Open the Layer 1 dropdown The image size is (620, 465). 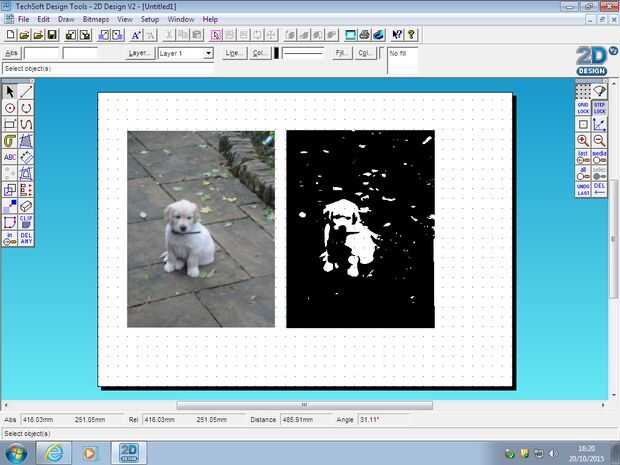click(208, 53)
